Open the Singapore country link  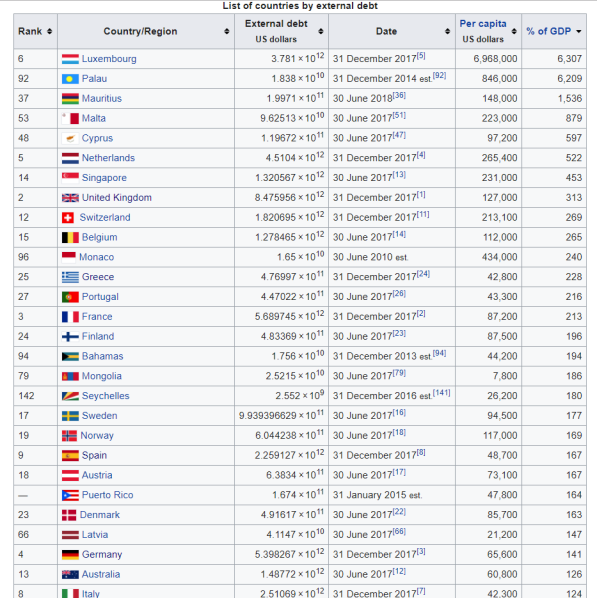coord(104,178)
